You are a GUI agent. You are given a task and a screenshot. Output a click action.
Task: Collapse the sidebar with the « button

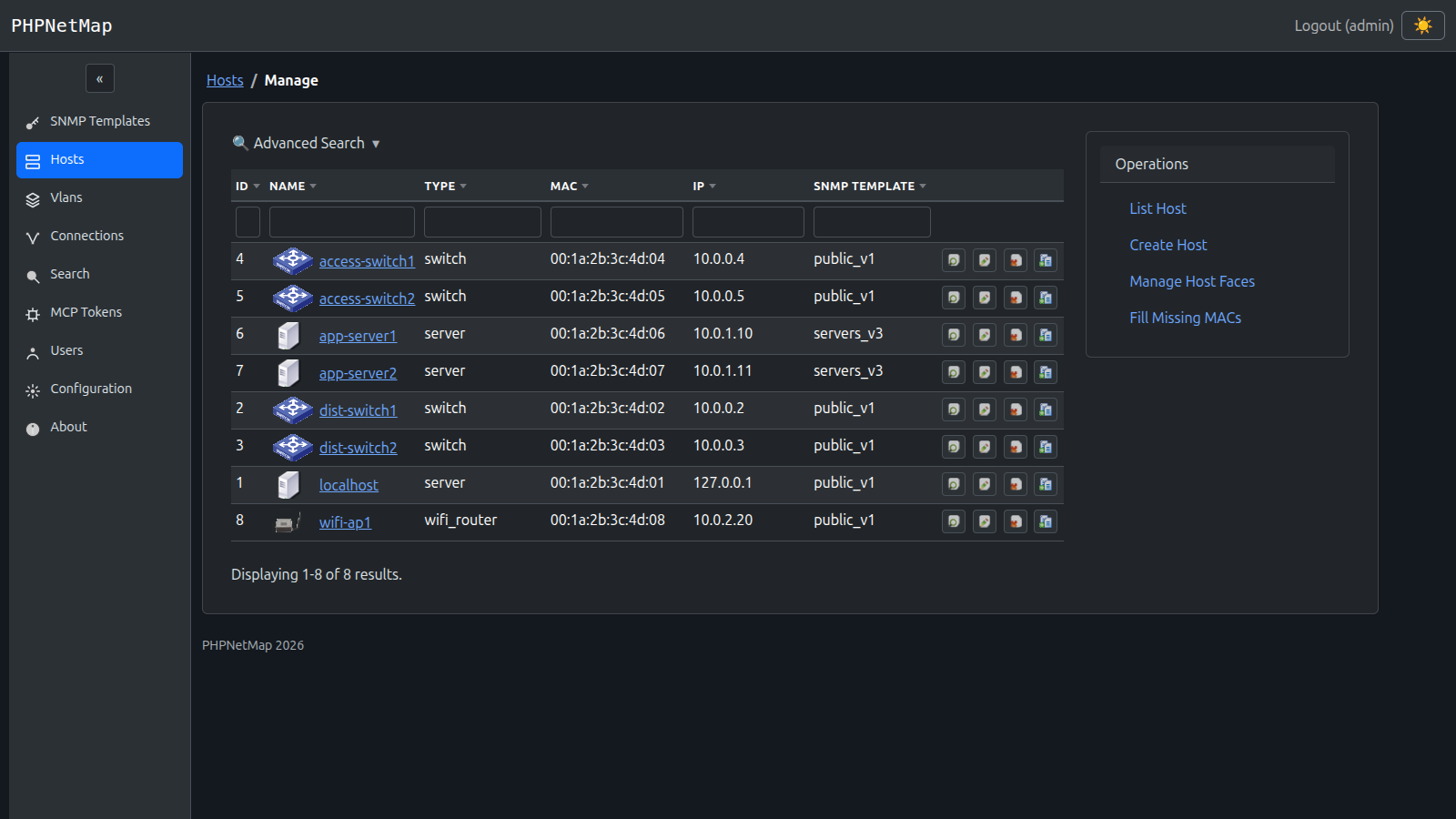click(x=100, y=78)
